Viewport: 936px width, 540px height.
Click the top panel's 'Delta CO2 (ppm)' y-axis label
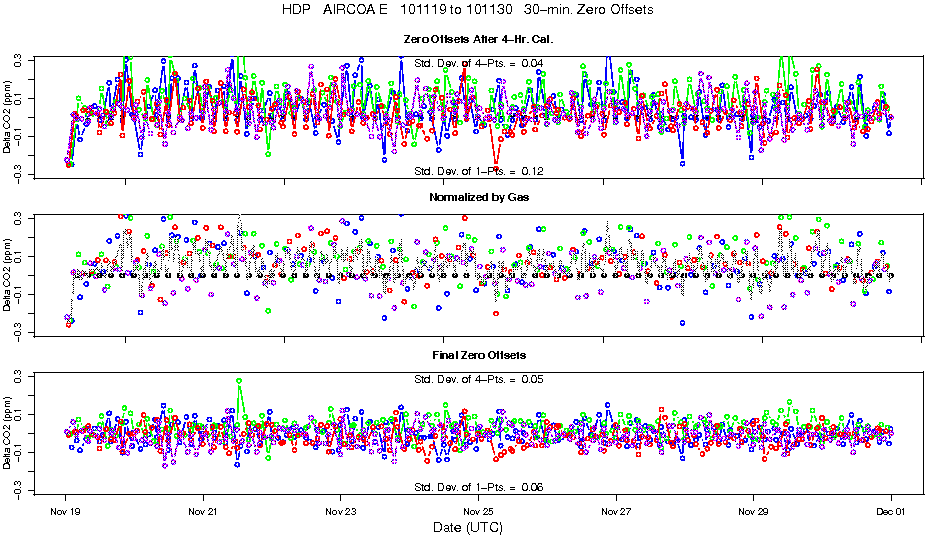coord(7,117)
